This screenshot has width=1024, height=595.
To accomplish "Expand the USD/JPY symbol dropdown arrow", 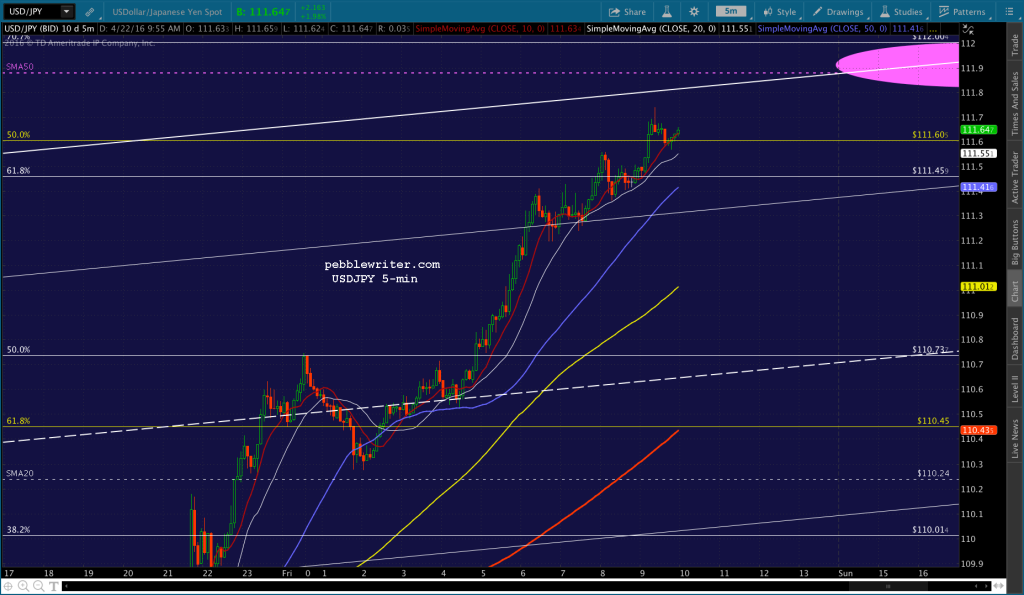I will pyautogui.click(x=66, y=12).
